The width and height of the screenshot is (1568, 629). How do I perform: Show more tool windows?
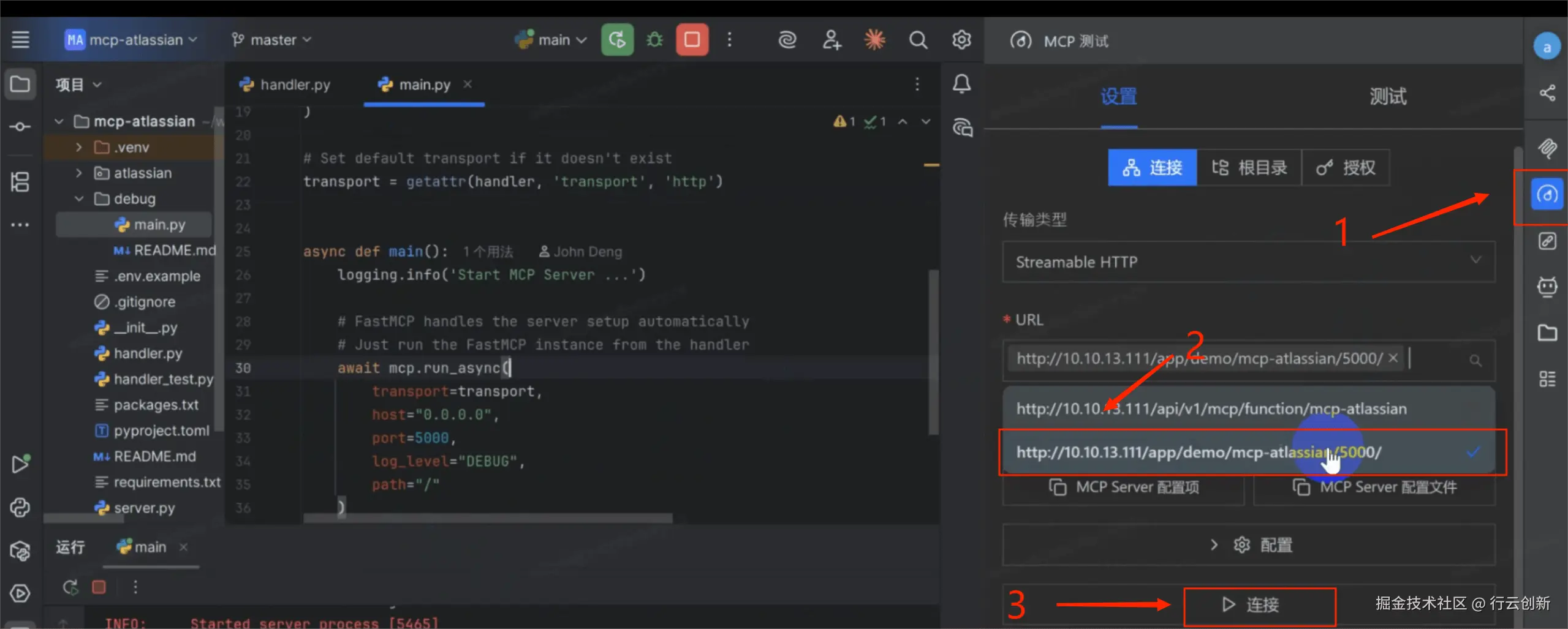click(20, 225)
